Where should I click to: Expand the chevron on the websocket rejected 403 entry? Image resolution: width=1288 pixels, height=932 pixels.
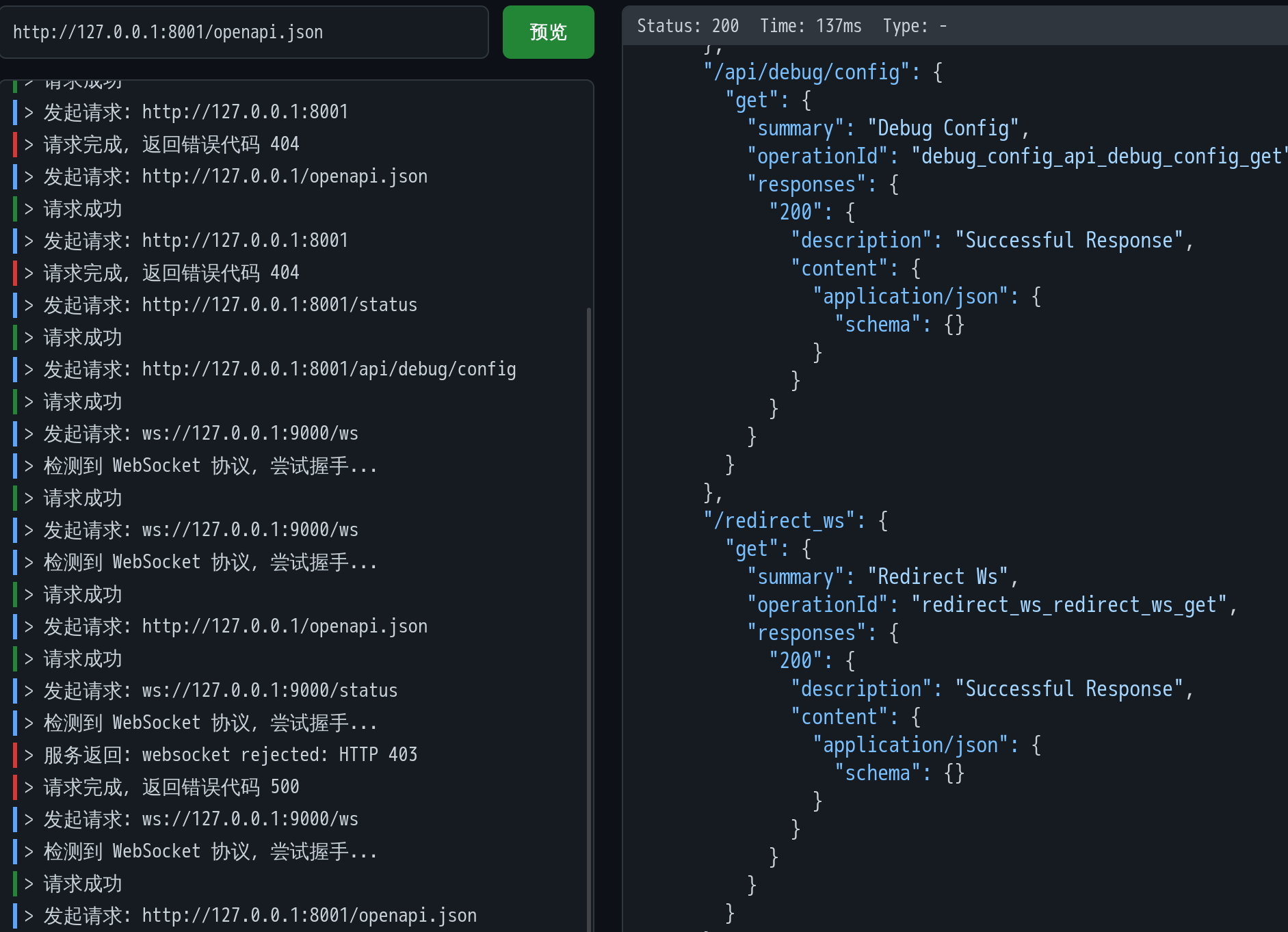[x=29, y=755]
